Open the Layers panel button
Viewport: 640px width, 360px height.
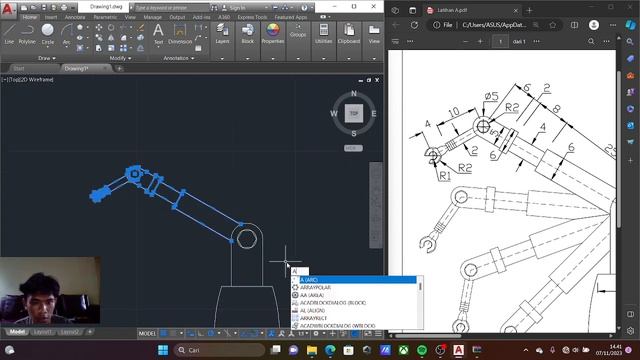(x=222, y=34)
